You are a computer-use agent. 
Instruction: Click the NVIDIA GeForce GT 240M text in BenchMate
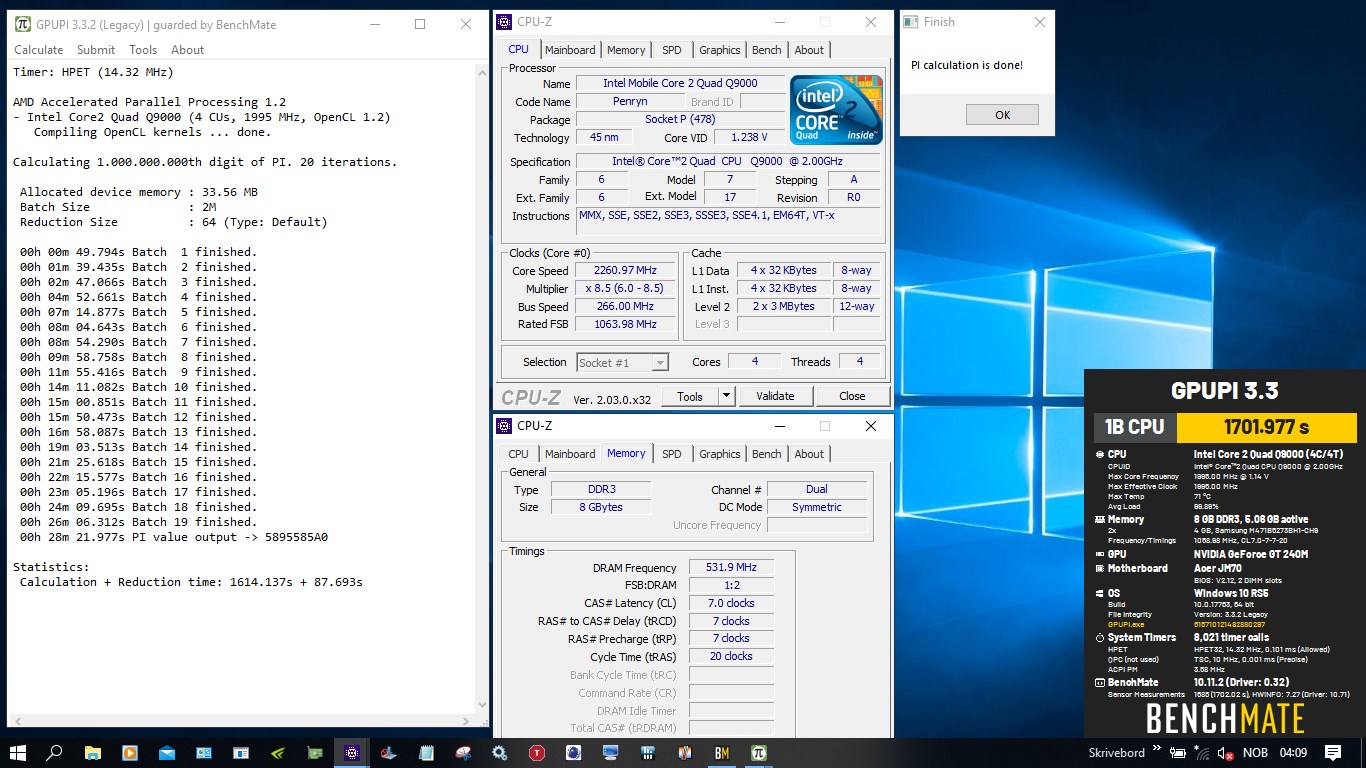1250,554
